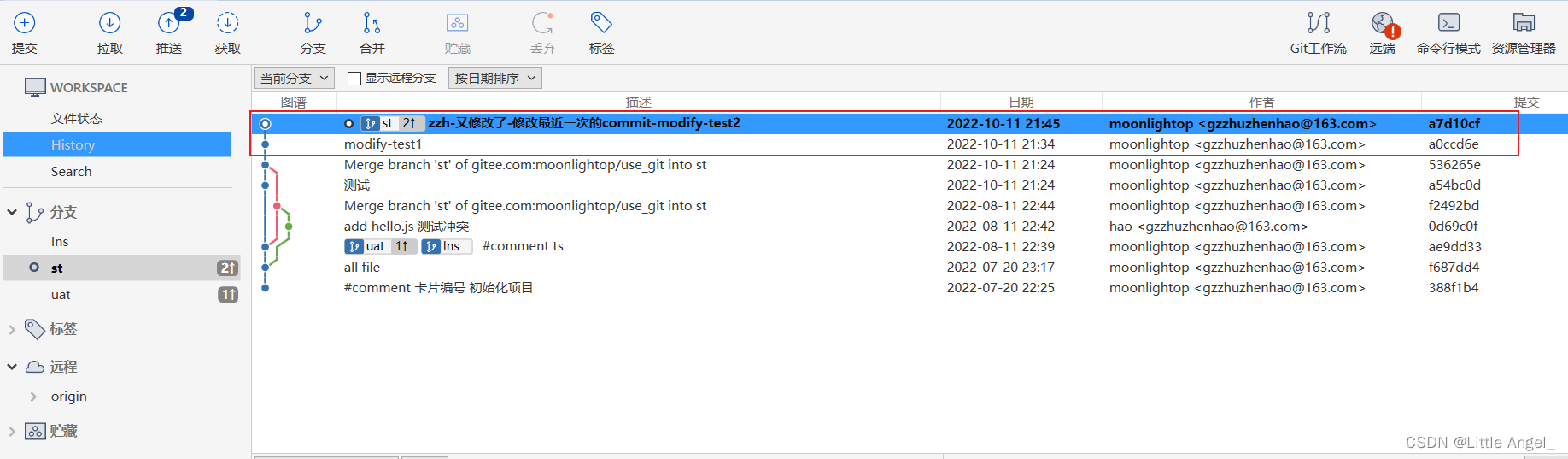Click the 日期 column header
The height and width of the screenshot is (459, 1568).
(1021, 102)
